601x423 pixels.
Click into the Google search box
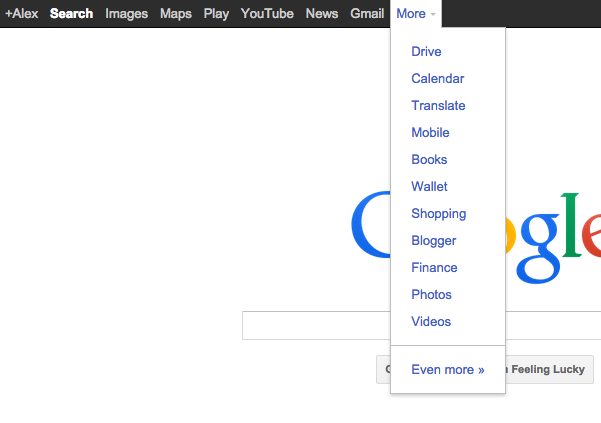point(422,325)
